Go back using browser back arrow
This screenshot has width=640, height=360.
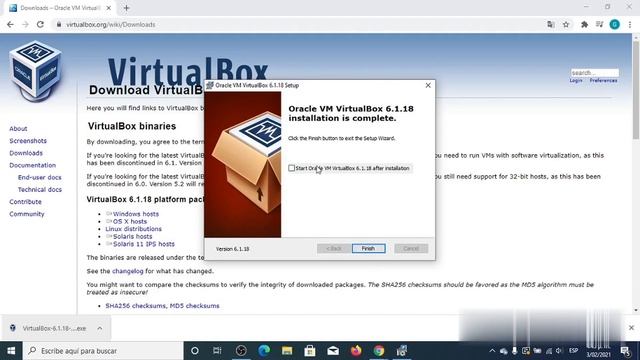pos(10,24)
